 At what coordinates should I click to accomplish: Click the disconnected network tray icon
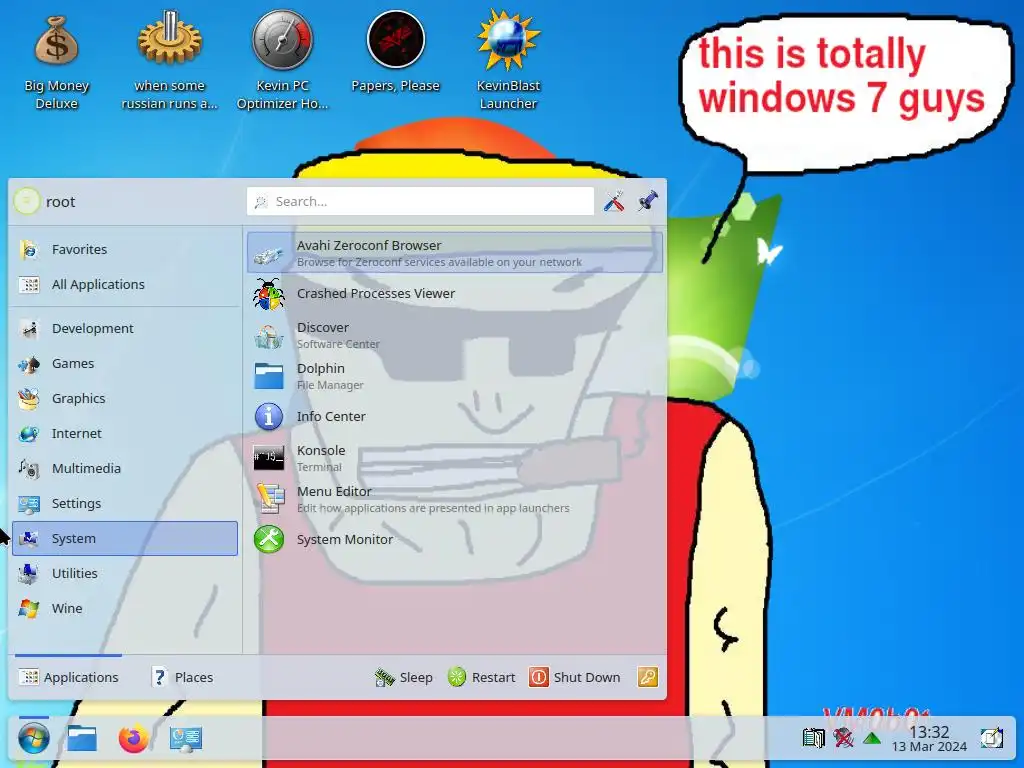(x=843, y=739)
